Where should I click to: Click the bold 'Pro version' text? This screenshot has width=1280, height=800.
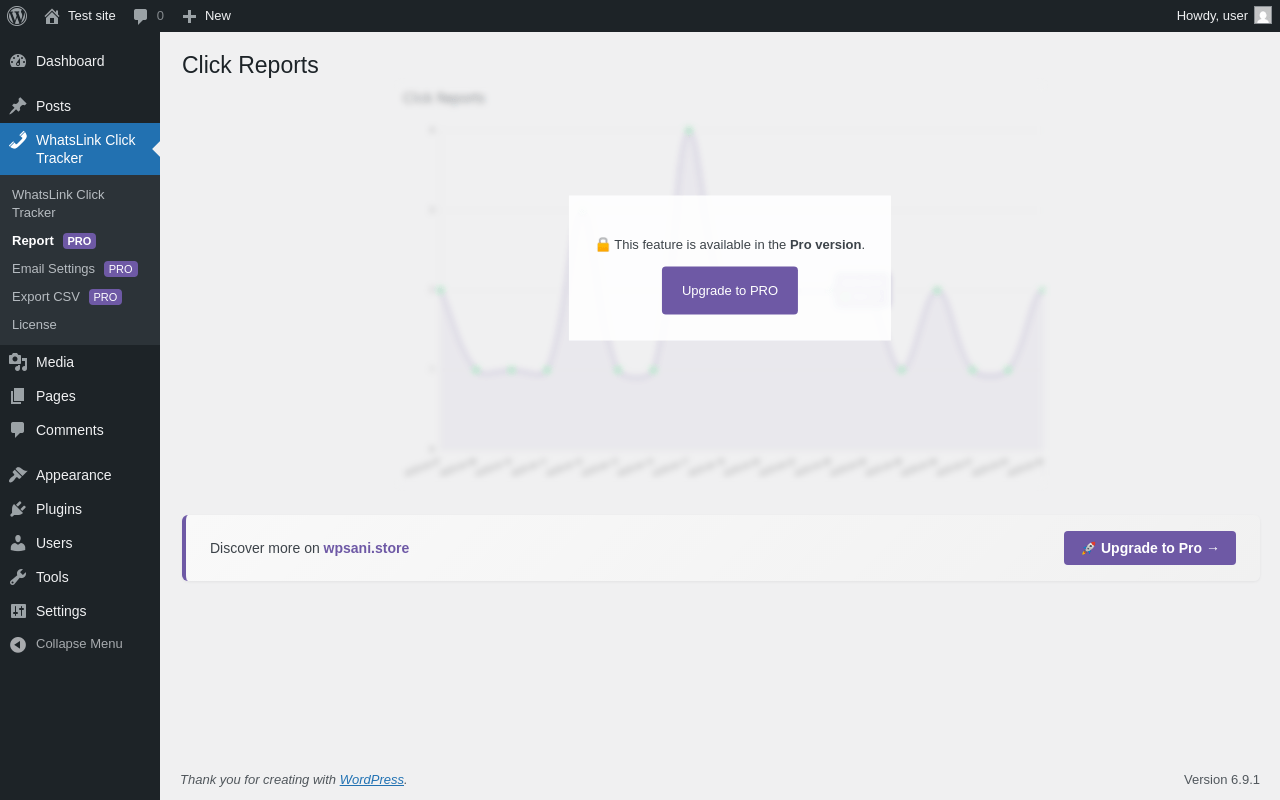[825, 245]
